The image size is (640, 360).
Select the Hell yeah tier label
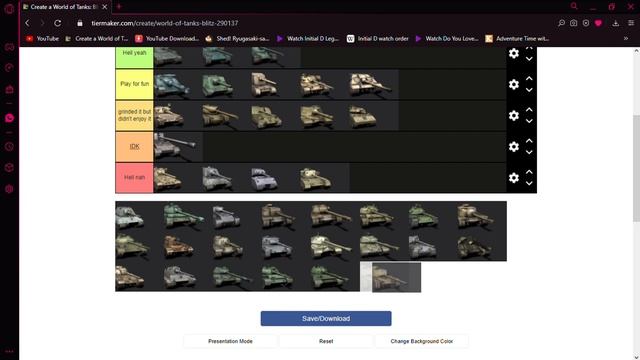(x=134, y=57)
